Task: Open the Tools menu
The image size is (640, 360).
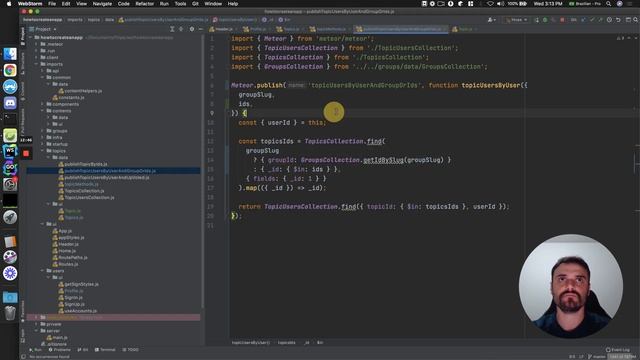Action: click(x=180, y=4)
